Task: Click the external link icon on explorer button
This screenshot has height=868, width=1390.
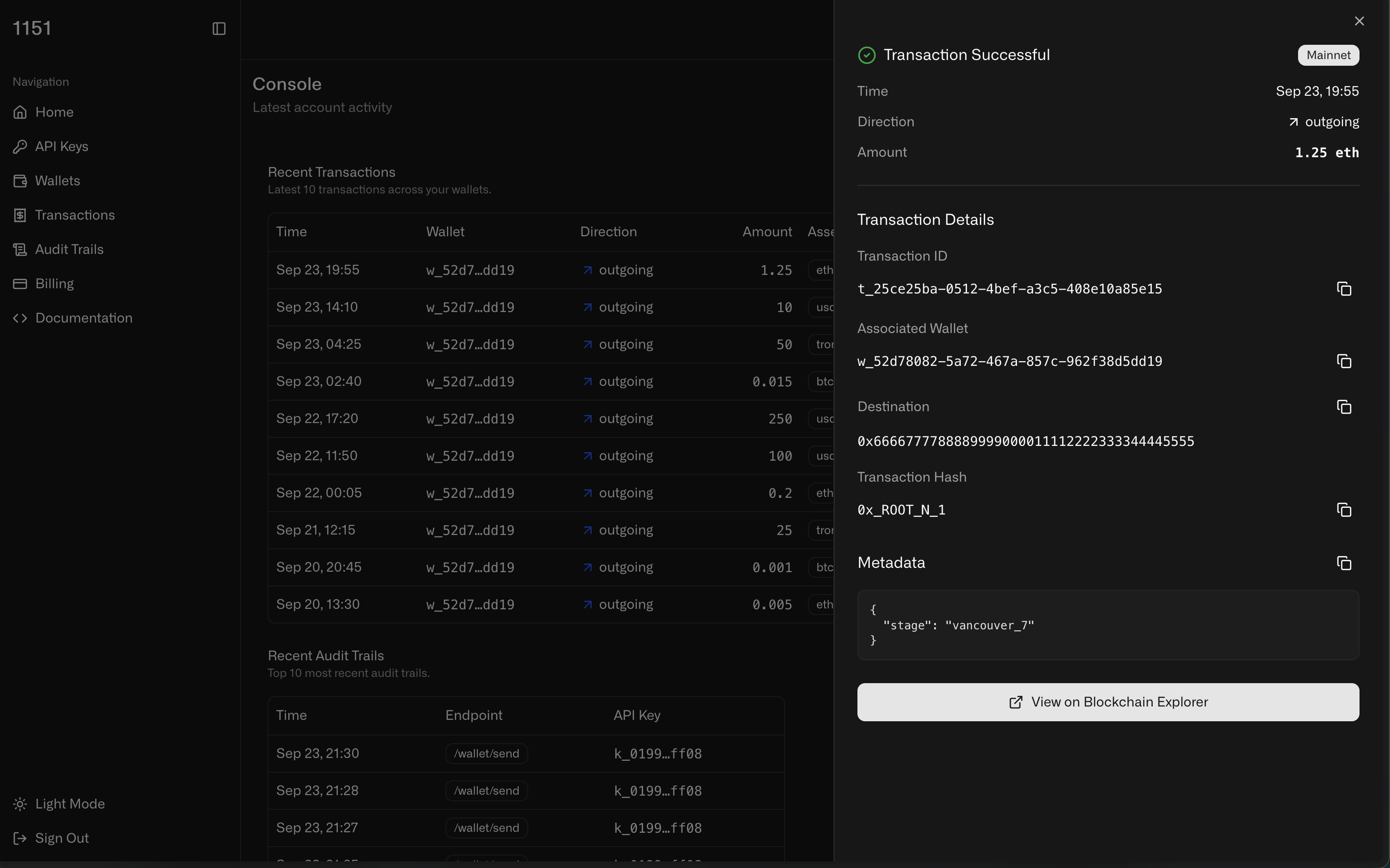Action: [1016, 702]
